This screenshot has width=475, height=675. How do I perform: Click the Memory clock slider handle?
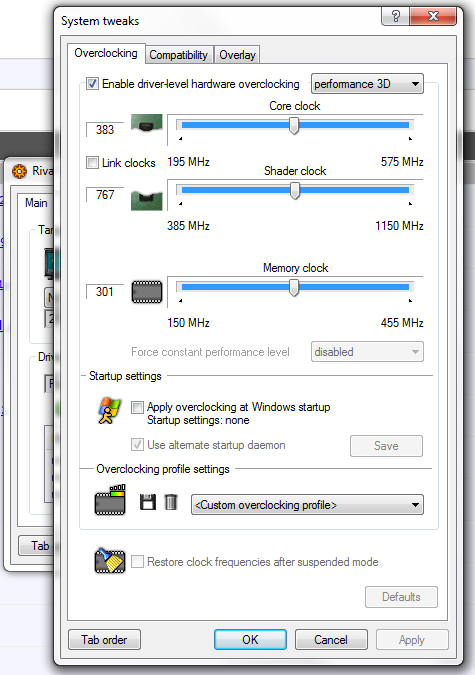(x=294, y=288)
